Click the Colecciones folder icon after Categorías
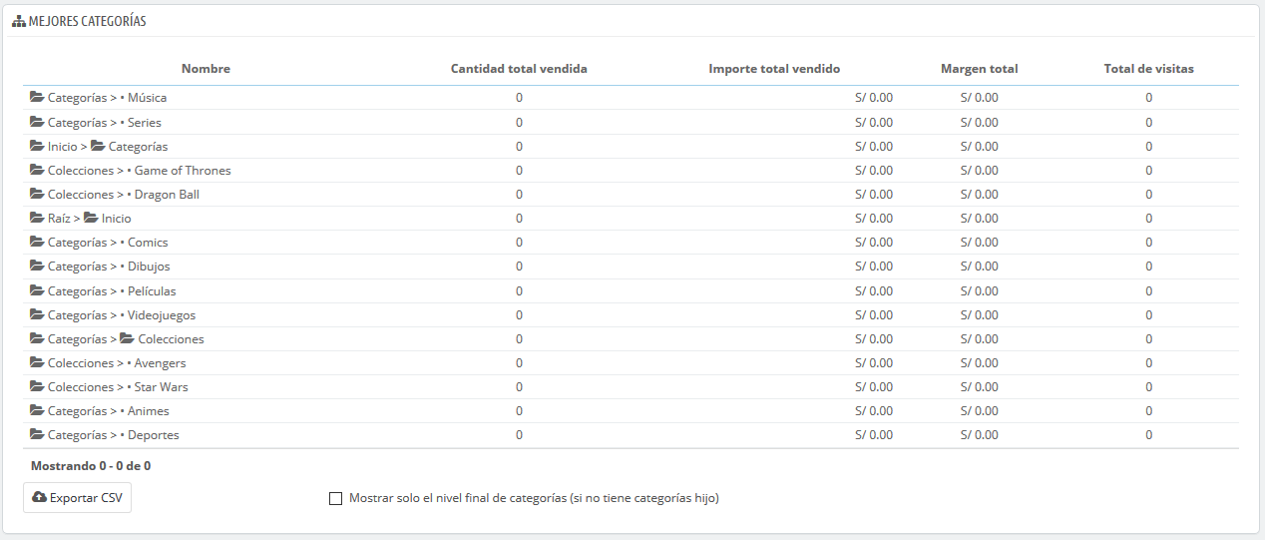This screenshot has height=540, width=1265. pyautogui.click(x=127, y=339)
